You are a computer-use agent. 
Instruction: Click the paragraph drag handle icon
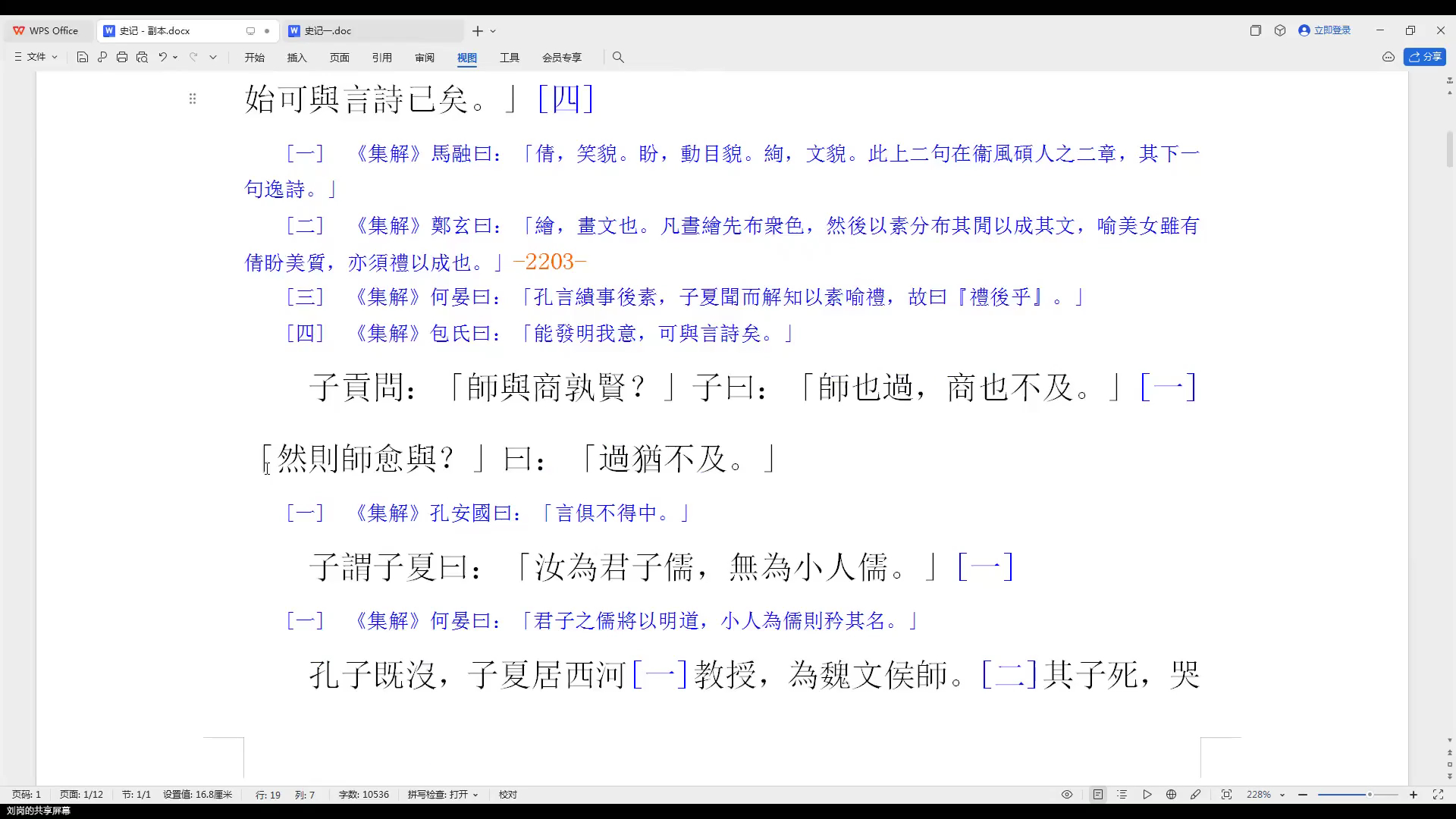click(193, 99)
